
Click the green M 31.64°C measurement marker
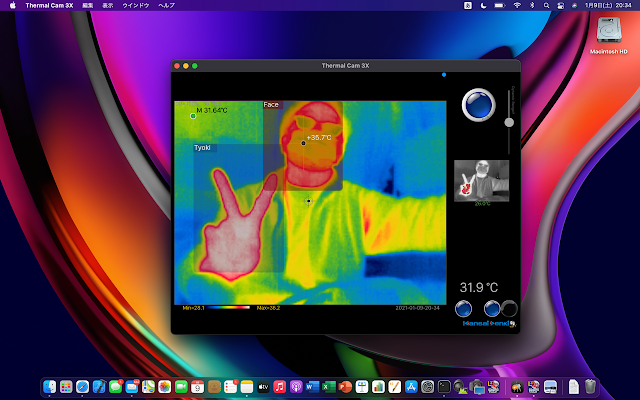[193, 116]
